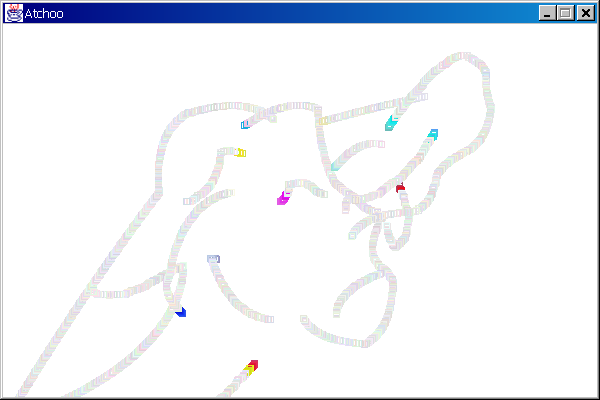Click the small blue outlined square near top

tap(245, 125)
